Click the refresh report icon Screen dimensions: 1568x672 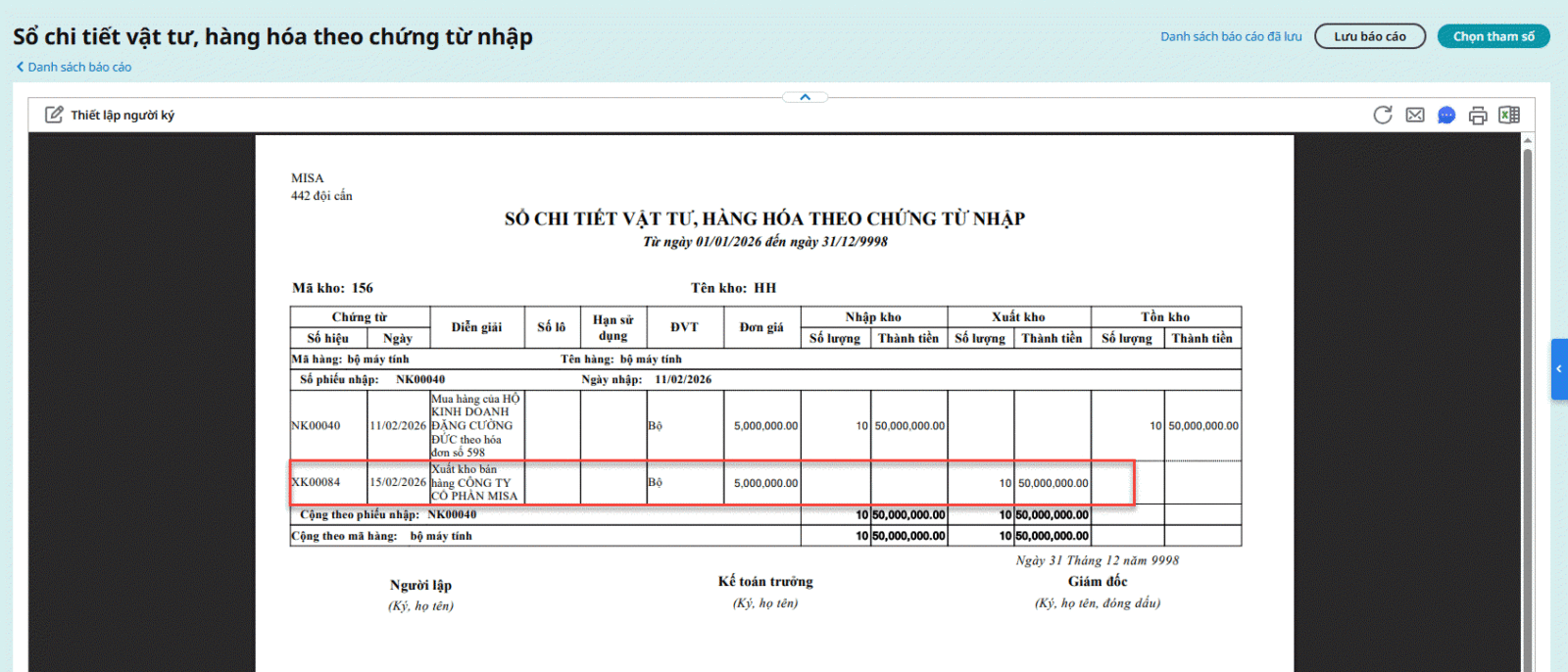click(x=1383, y=115)
